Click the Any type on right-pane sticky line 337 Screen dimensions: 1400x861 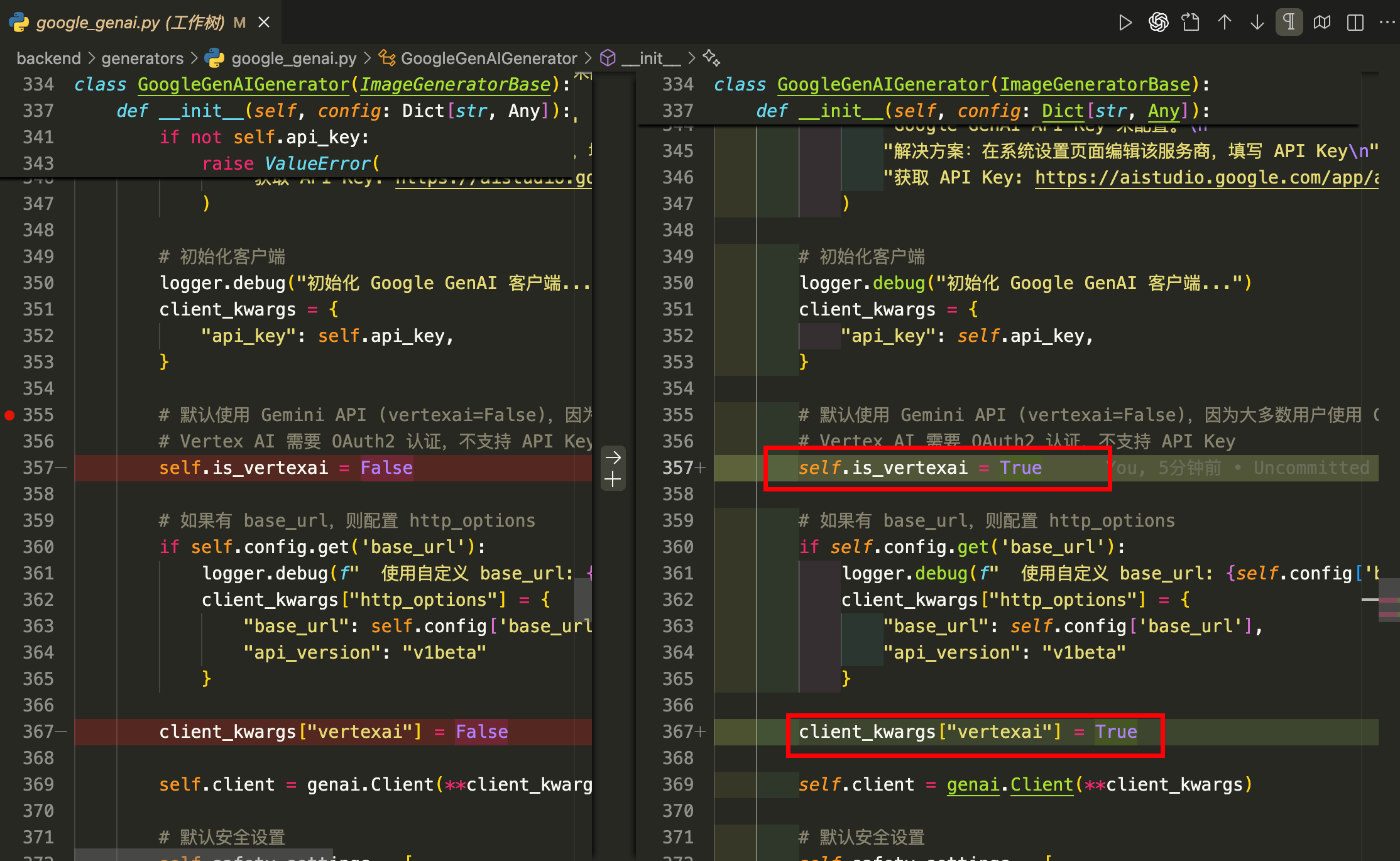1164,111
